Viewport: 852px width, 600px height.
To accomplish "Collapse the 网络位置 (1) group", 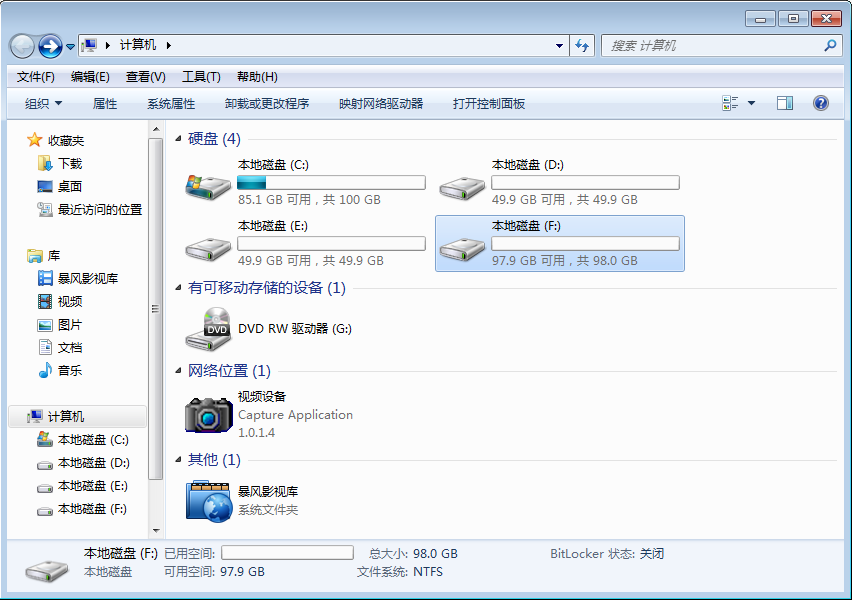I will 179,371.
